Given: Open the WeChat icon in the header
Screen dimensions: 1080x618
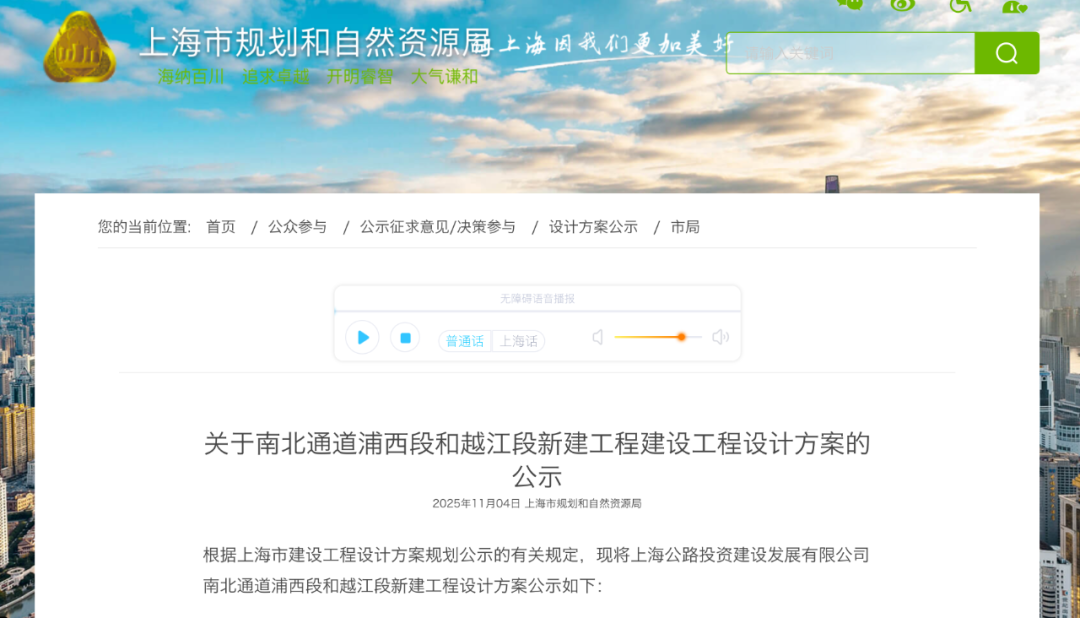Looking at the screenshot, I should 850,4.
